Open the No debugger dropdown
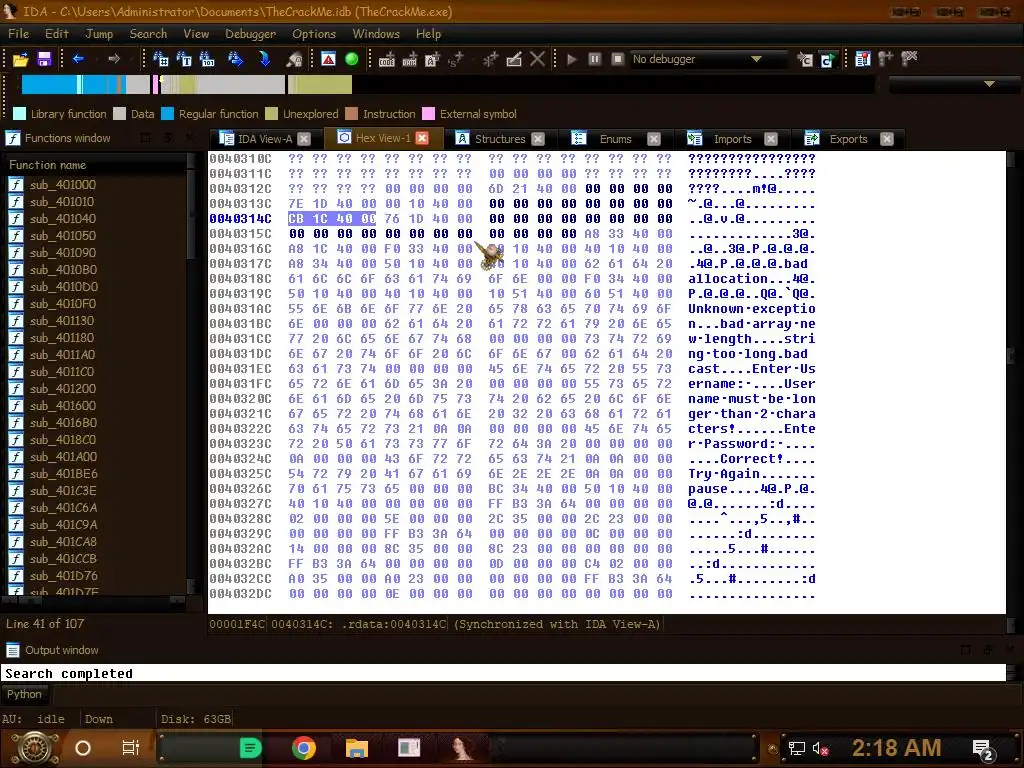The image size is (1024, 768). 707,59
